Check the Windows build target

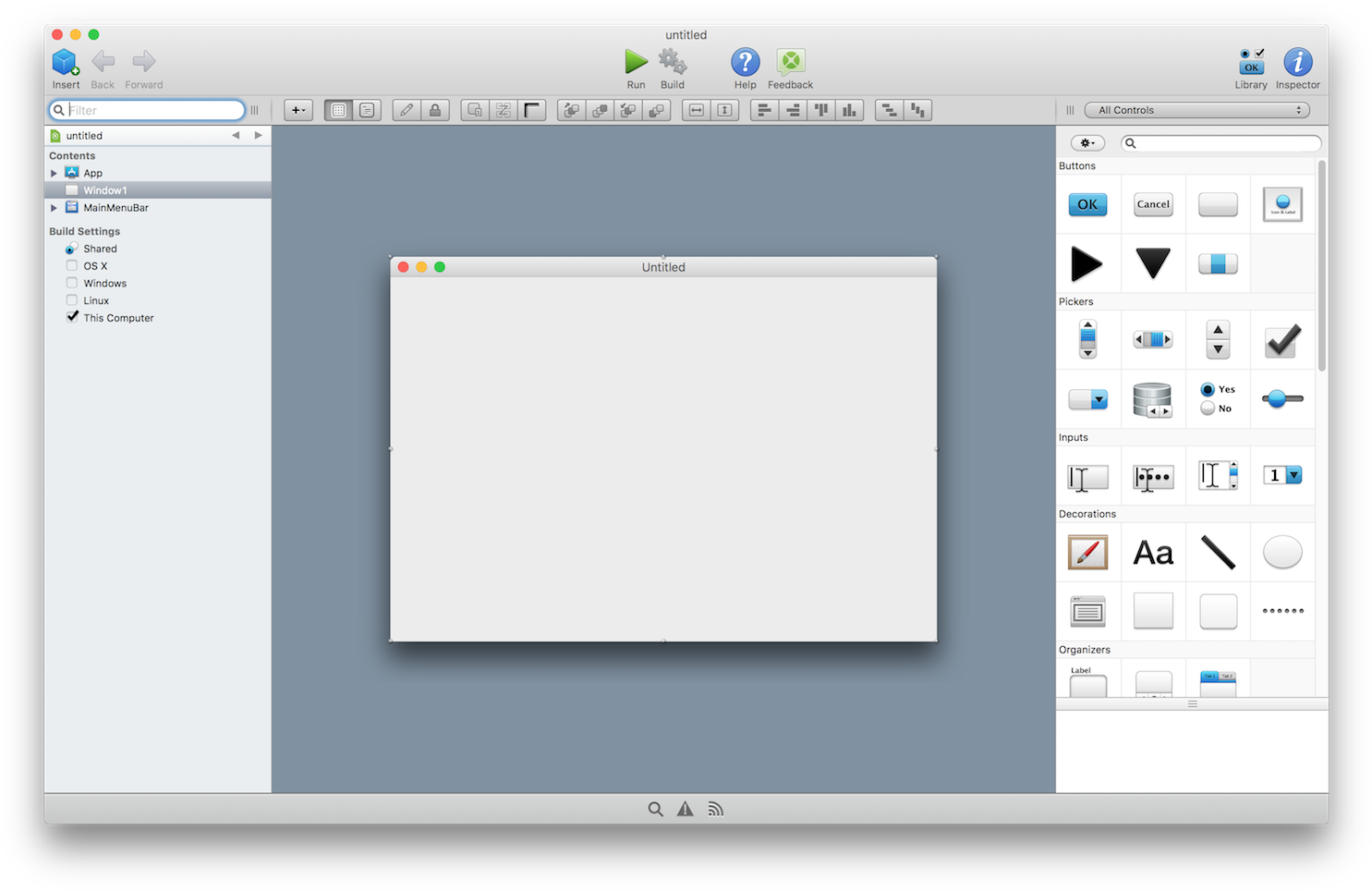tap(72, 283)
